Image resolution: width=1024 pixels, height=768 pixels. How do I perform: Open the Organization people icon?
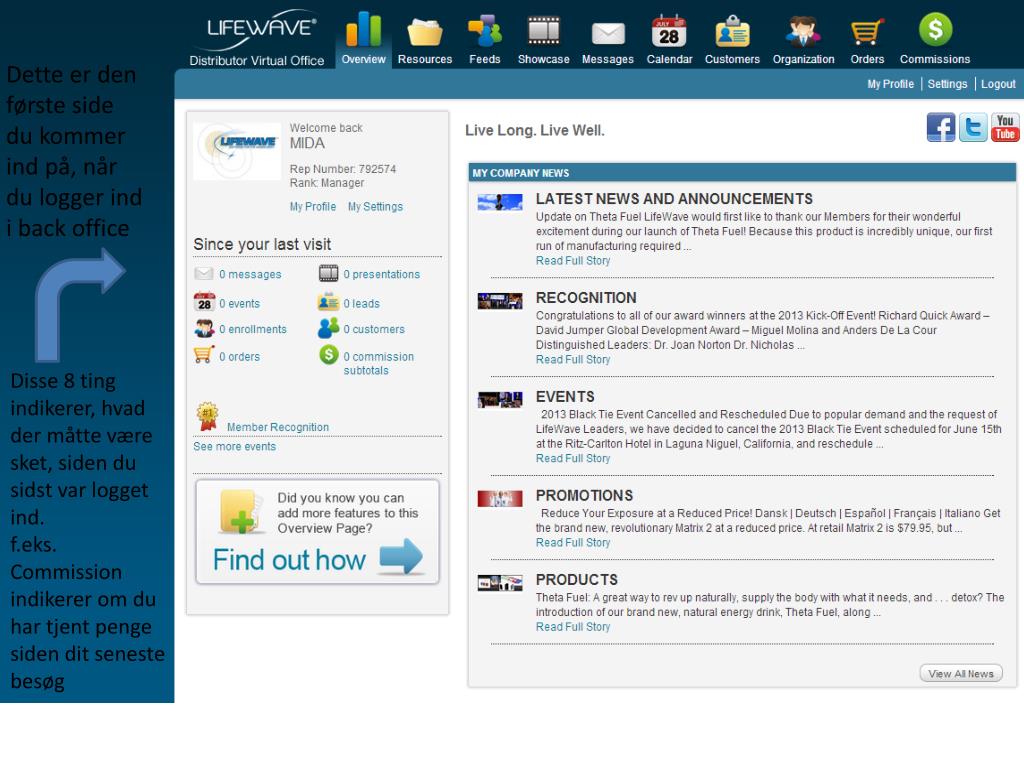[803, 31]
